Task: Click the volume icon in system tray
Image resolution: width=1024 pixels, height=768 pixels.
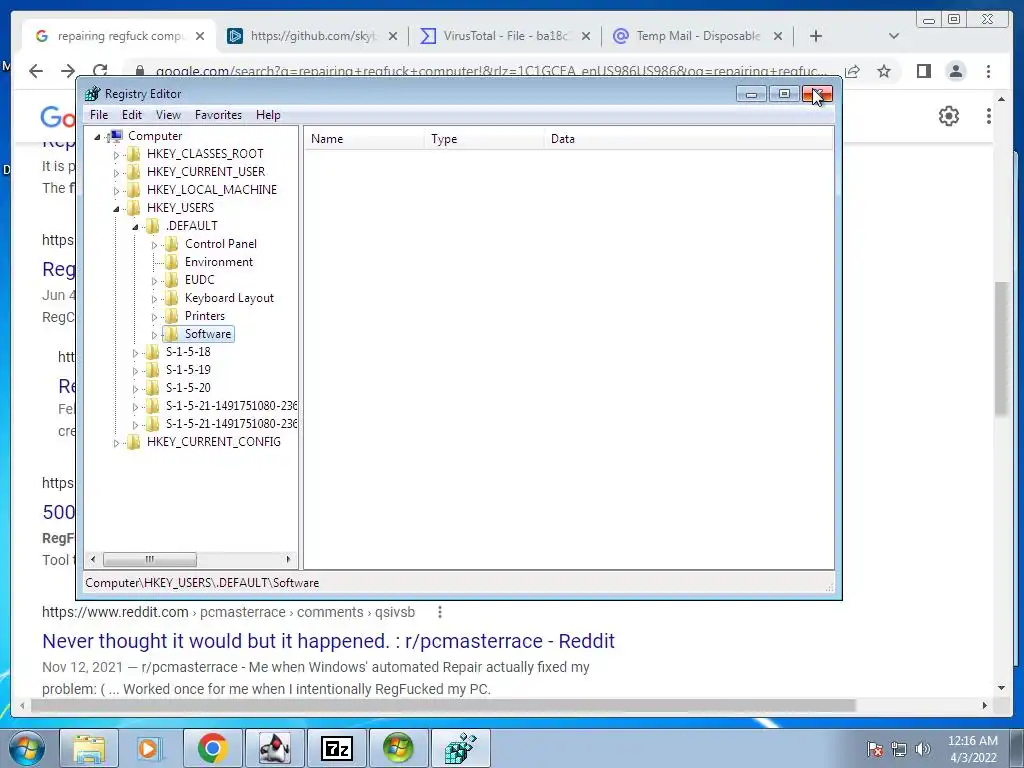Action: [x=923, y=749]
